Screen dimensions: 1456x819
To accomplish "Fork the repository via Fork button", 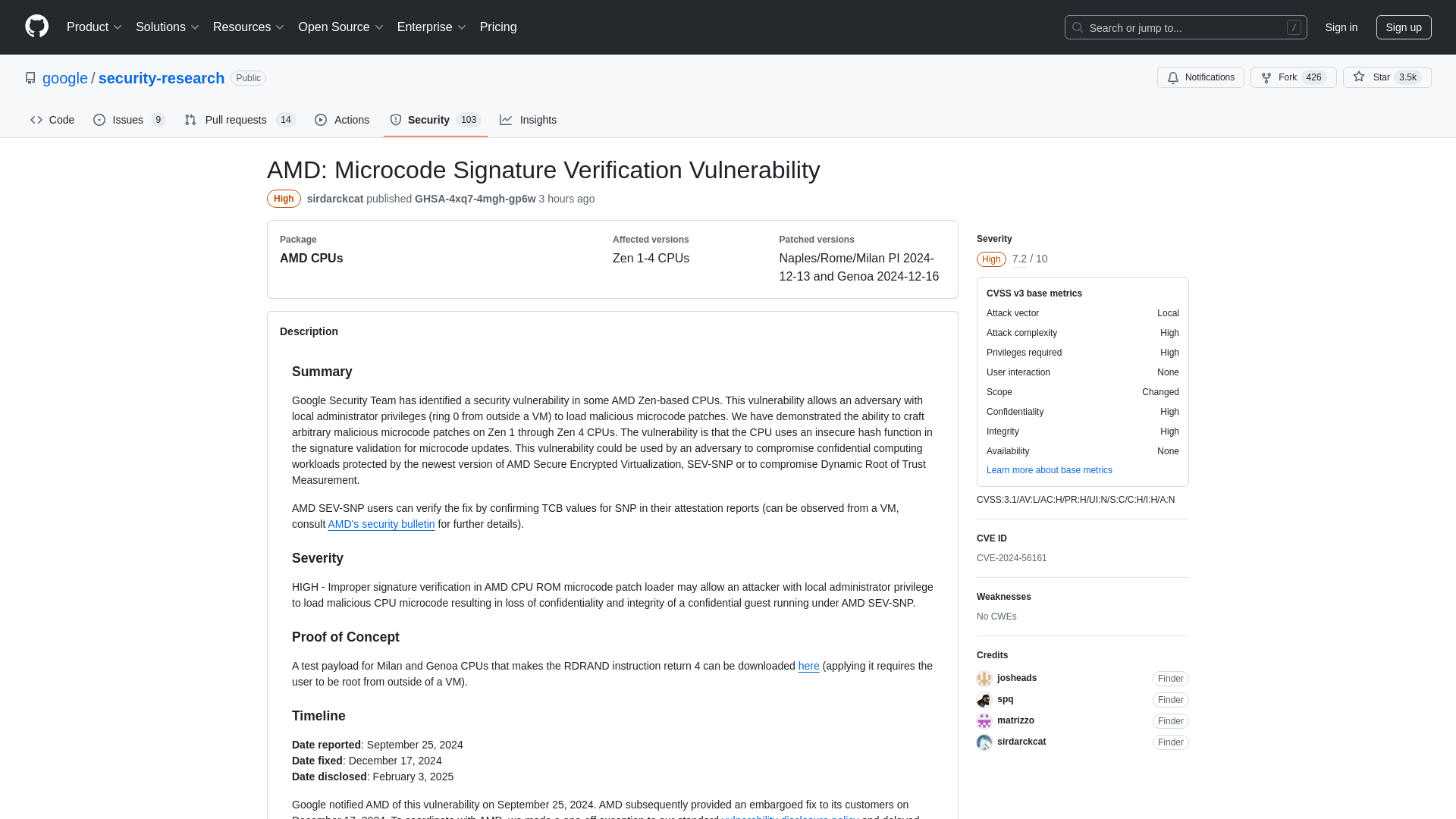I will point(1293,77).
